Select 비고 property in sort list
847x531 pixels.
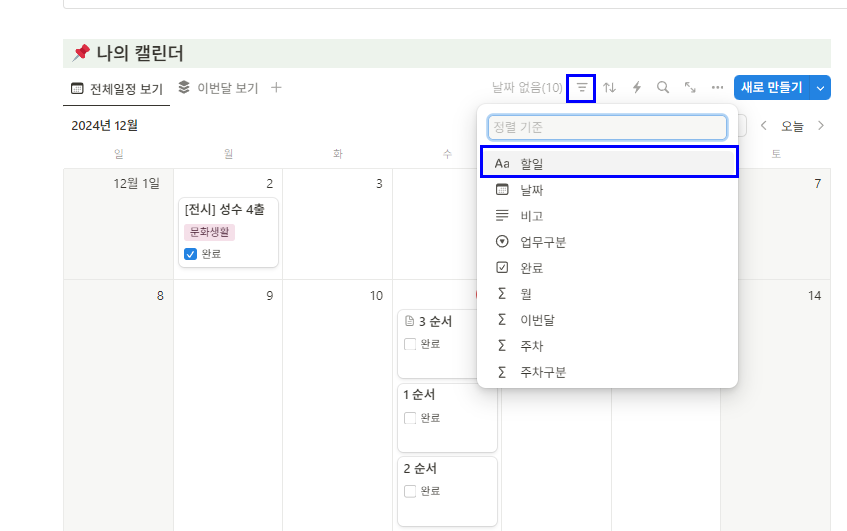click(608, 216)
